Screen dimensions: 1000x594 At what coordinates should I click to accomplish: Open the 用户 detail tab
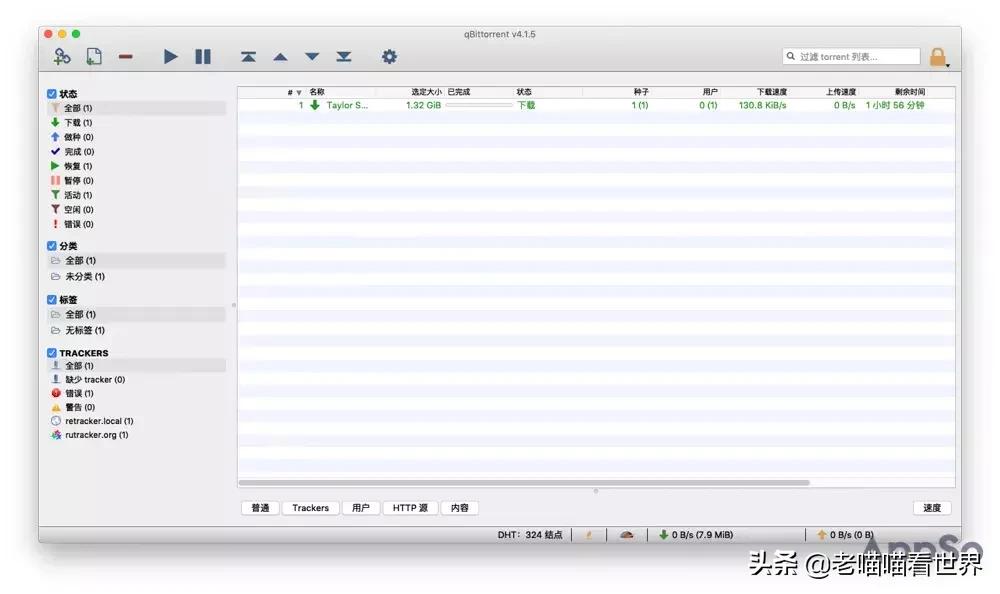tap(361, 508)
